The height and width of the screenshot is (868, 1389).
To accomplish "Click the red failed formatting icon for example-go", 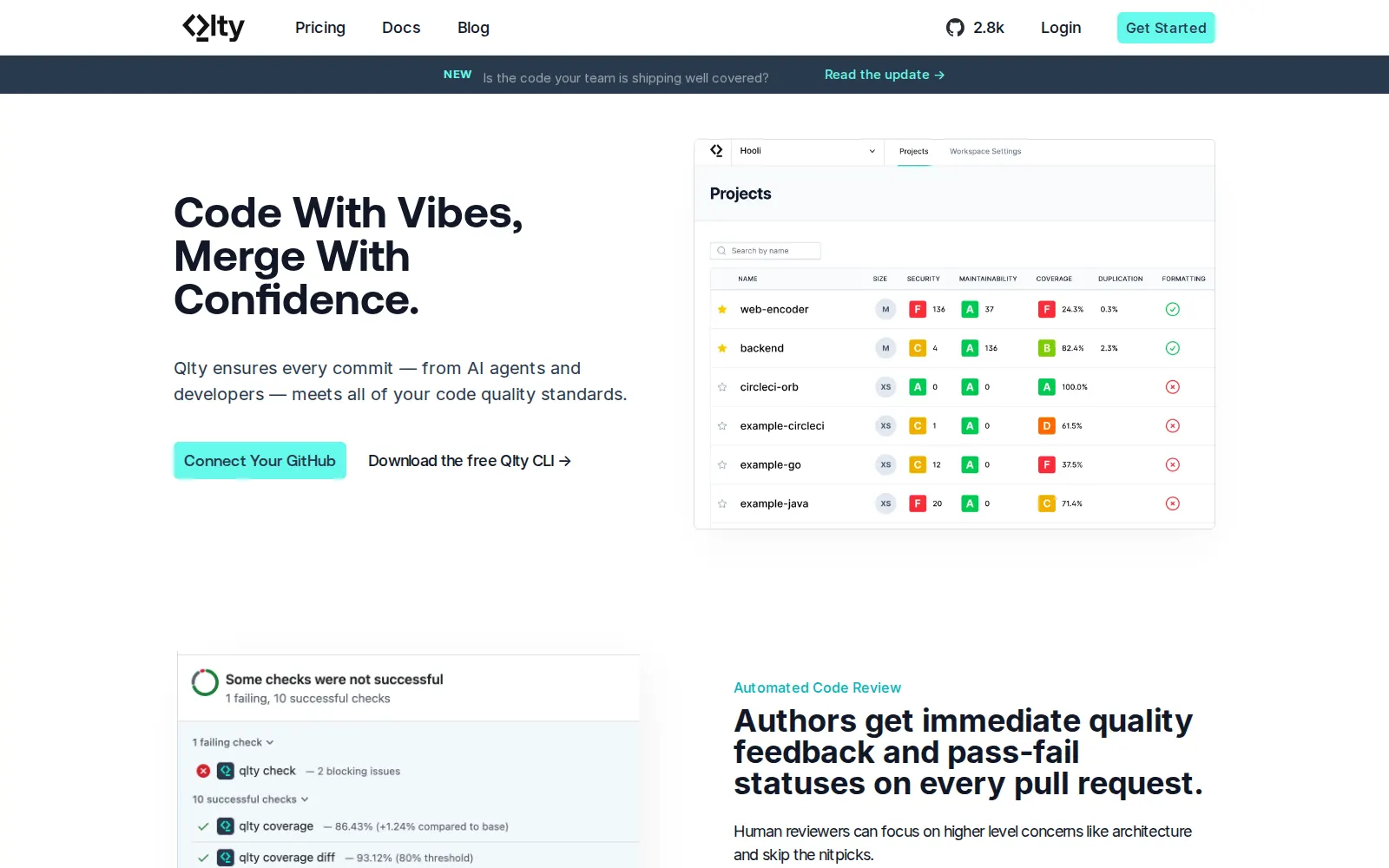I will click(1172, 464).
